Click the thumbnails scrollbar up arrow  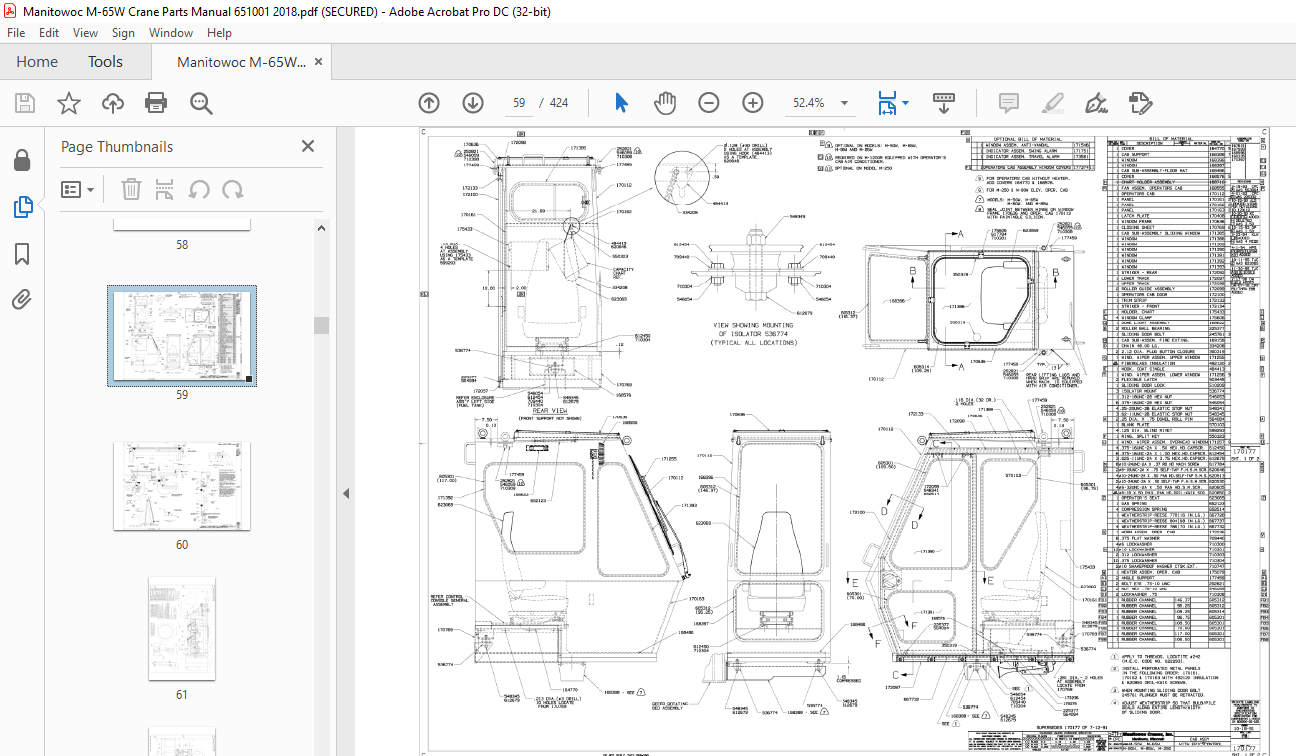(321, 229)
